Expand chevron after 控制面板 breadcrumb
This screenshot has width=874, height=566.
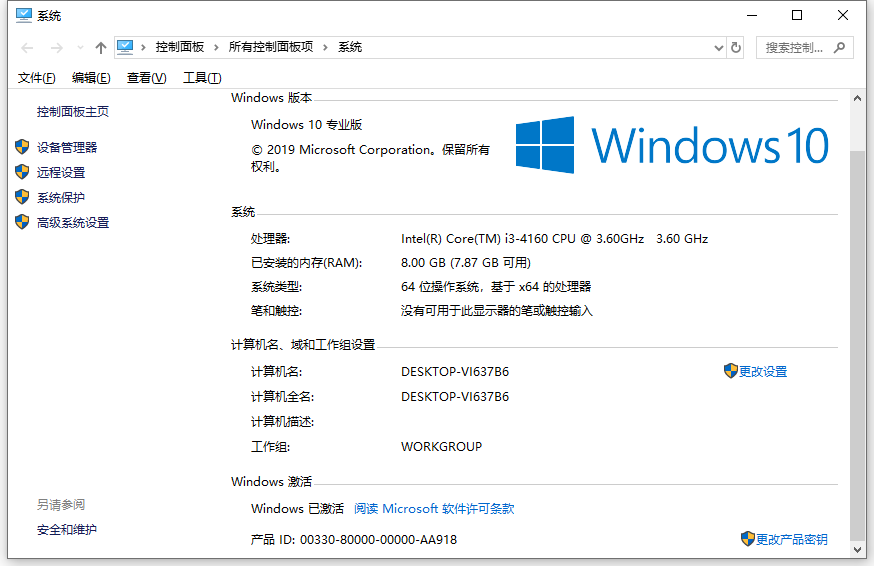coord(216,47)
